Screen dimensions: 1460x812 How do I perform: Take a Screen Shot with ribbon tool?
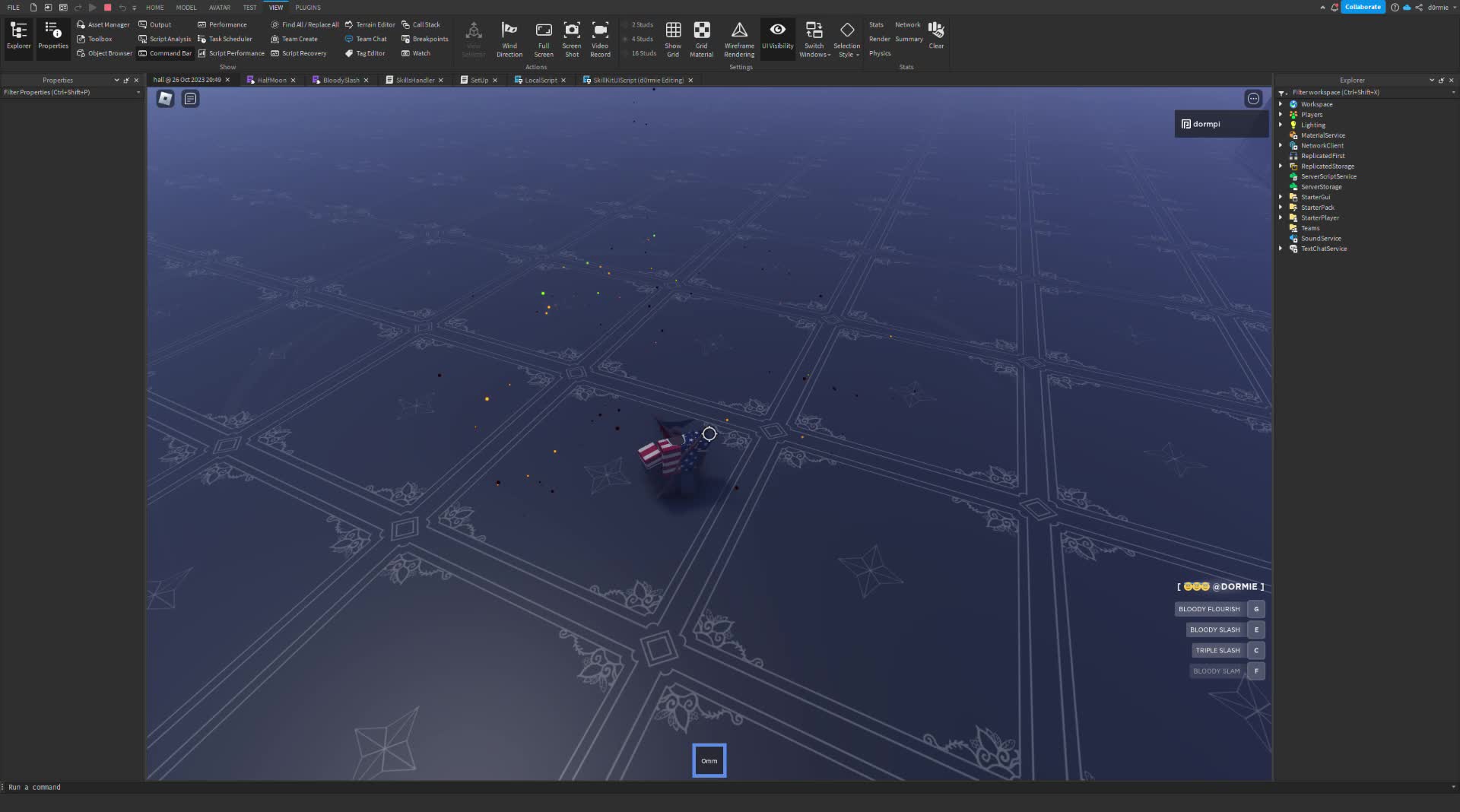(571, 30)
